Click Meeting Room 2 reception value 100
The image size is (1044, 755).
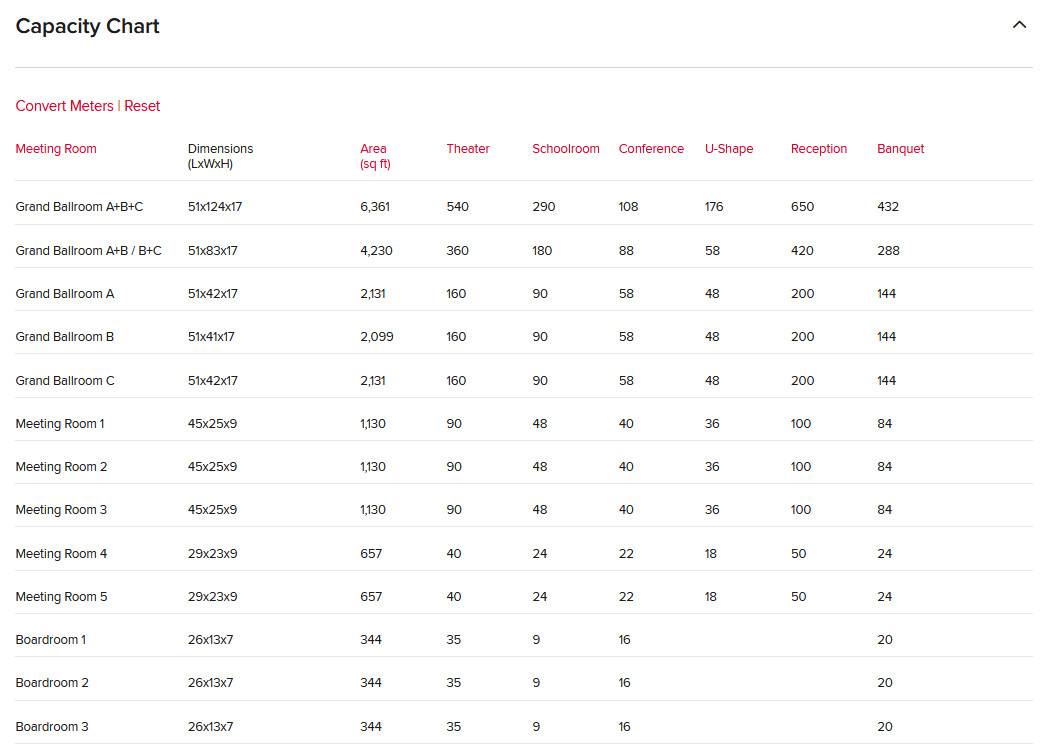coord(800,467)
